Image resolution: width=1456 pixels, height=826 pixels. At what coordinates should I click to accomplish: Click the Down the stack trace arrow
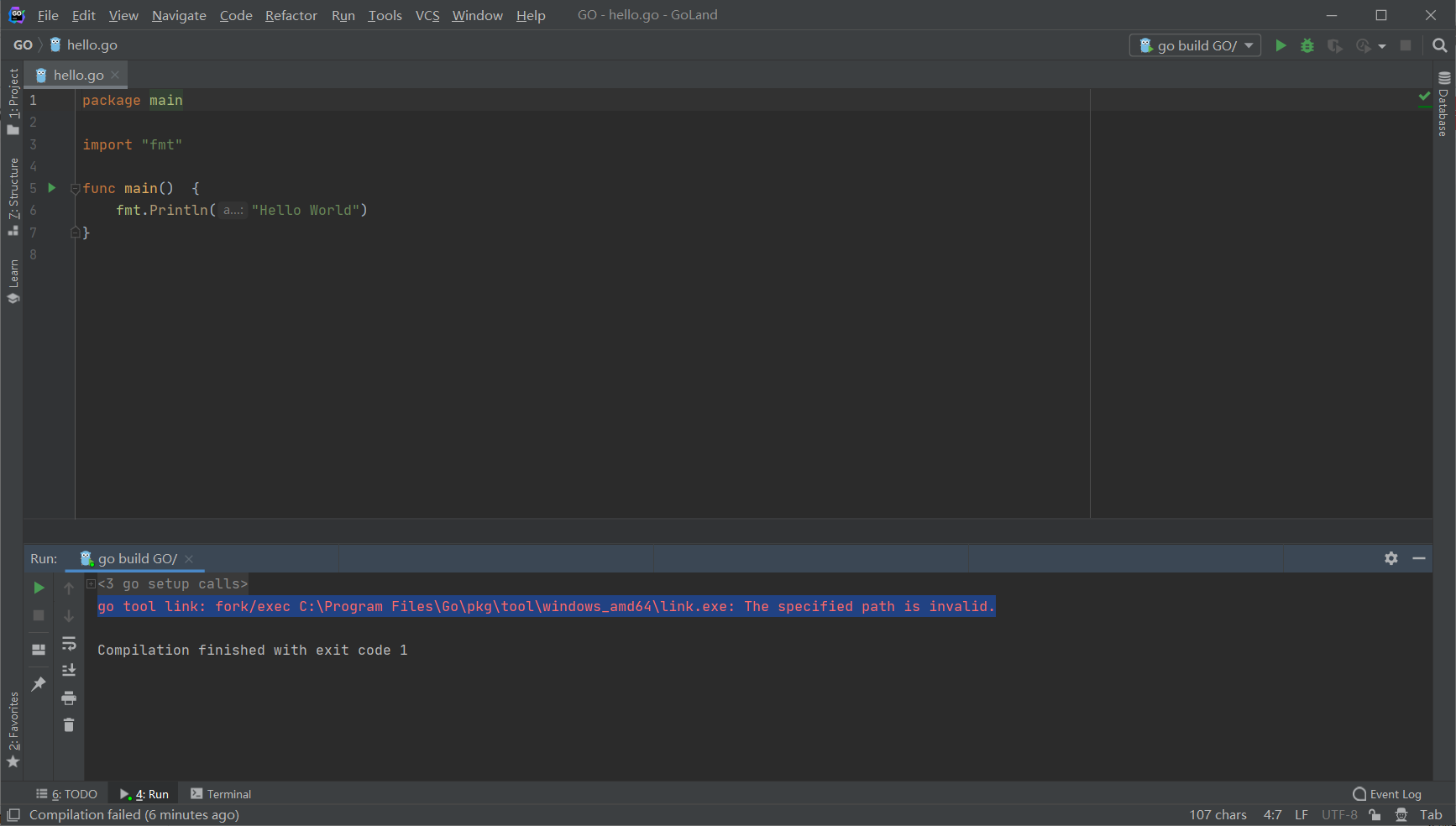(69, 616)
